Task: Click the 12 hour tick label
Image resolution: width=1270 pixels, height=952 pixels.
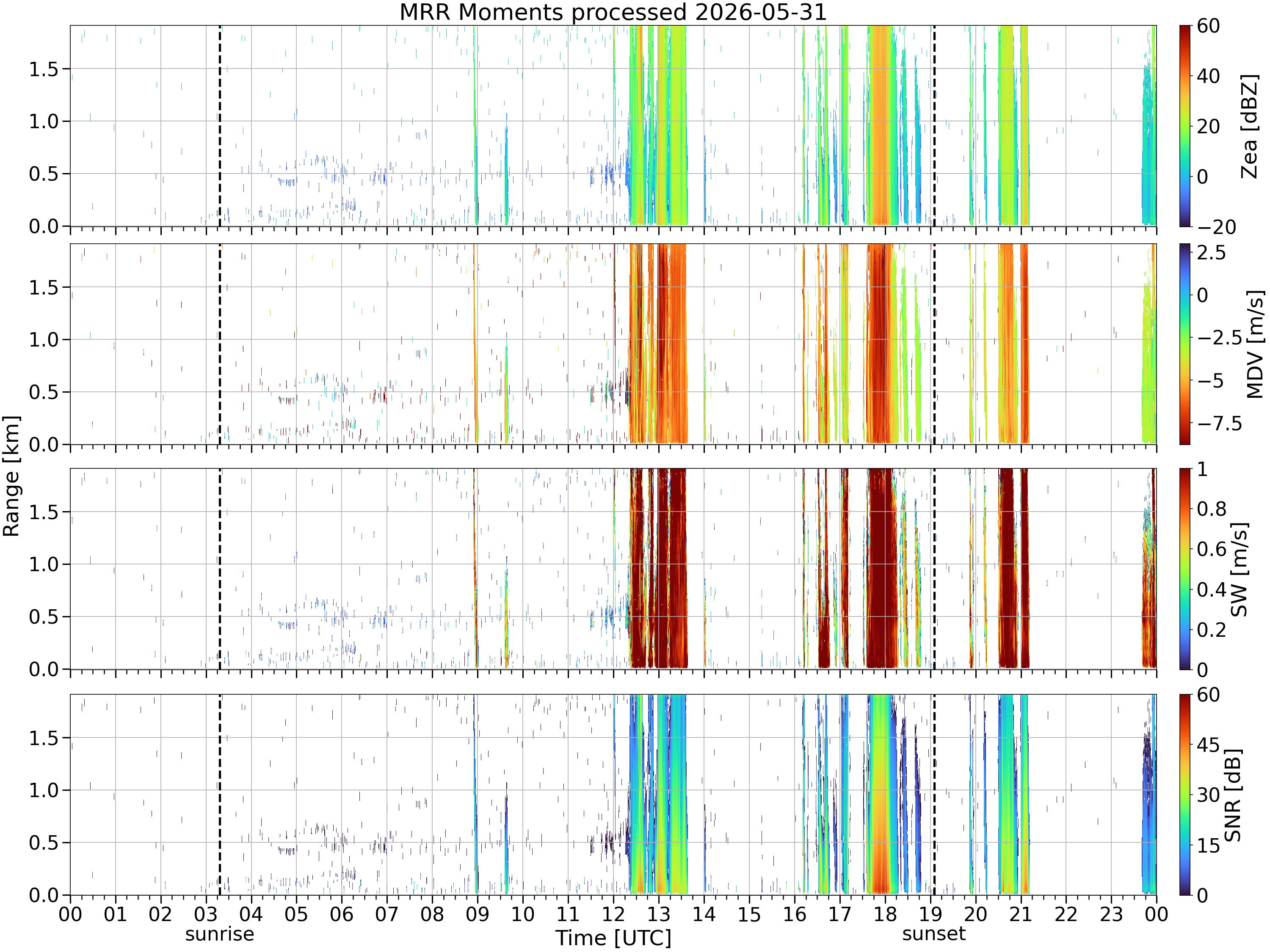Action: tap(613, 914)
